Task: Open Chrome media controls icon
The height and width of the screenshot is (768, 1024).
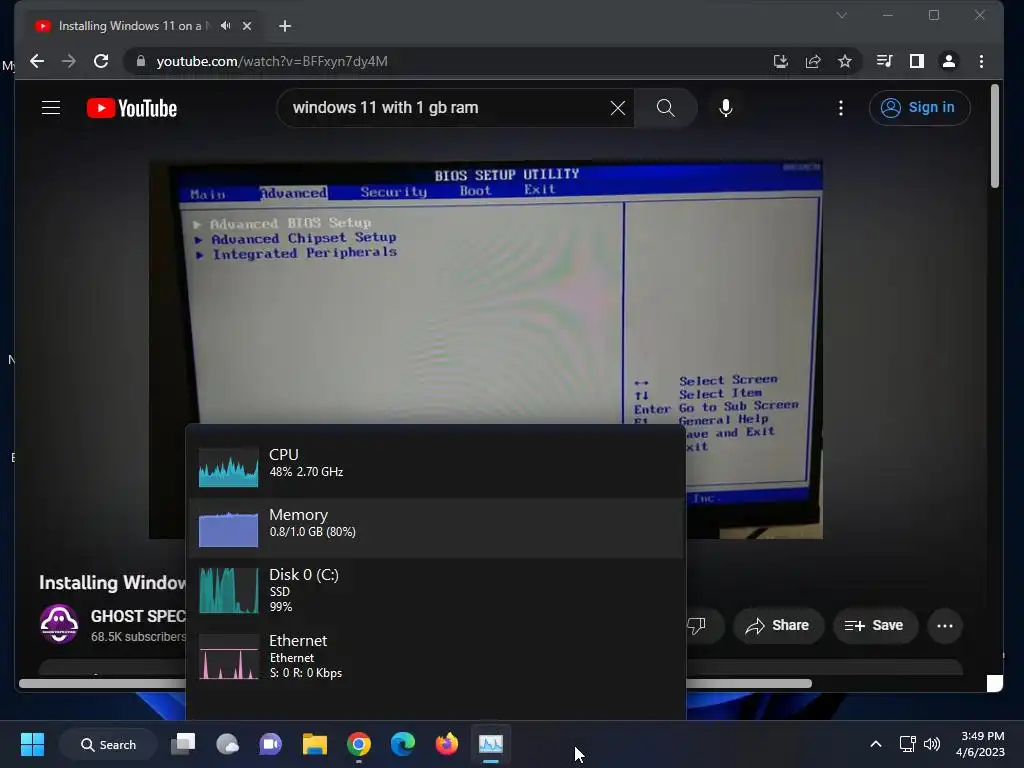Action: coord(885,61)
